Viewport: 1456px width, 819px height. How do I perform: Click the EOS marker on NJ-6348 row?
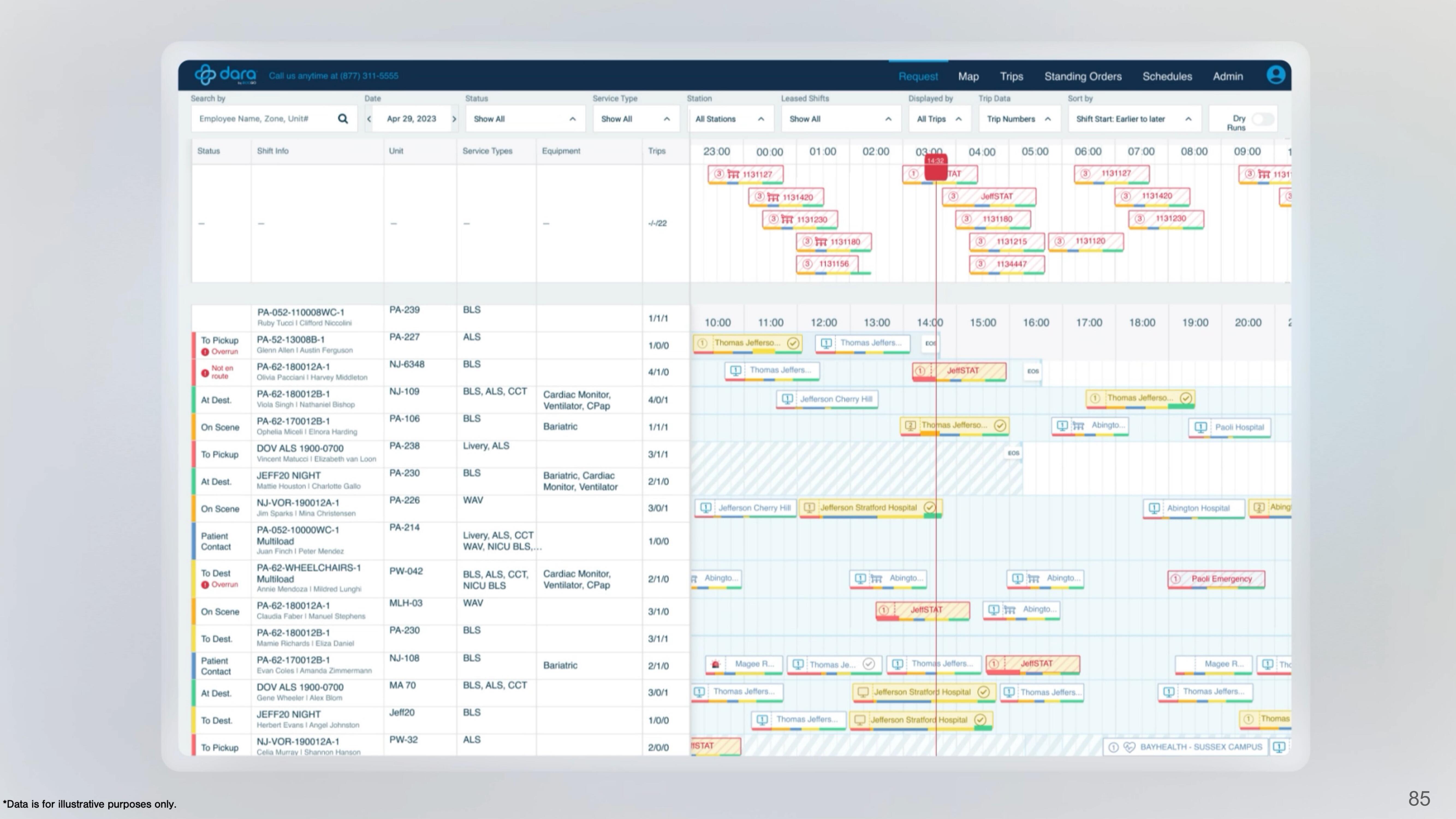pos(1033,371)
